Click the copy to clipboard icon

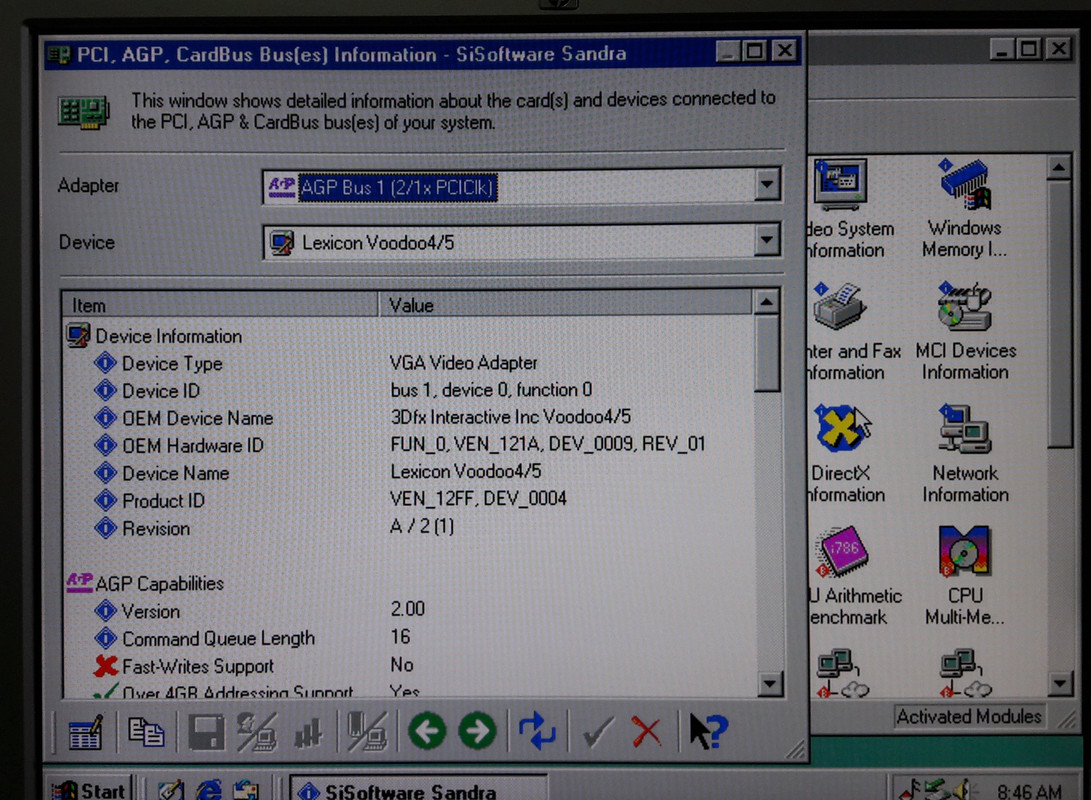(146, 731)
